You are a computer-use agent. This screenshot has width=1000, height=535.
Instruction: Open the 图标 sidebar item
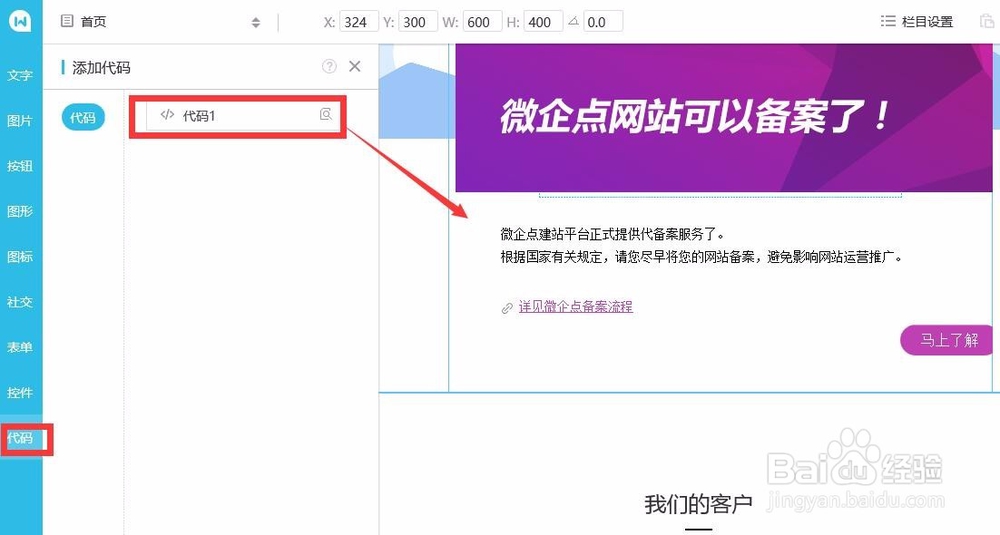tap(20, 256)
